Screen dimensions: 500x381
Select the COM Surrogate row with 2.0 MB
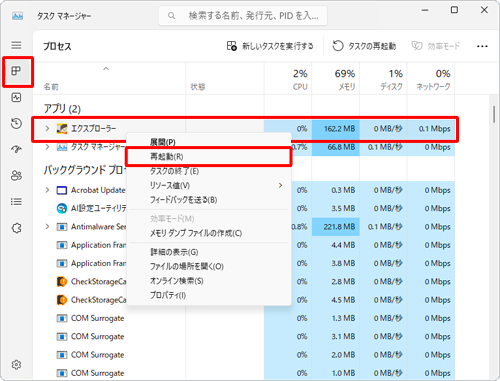click(x=244, y=355)
